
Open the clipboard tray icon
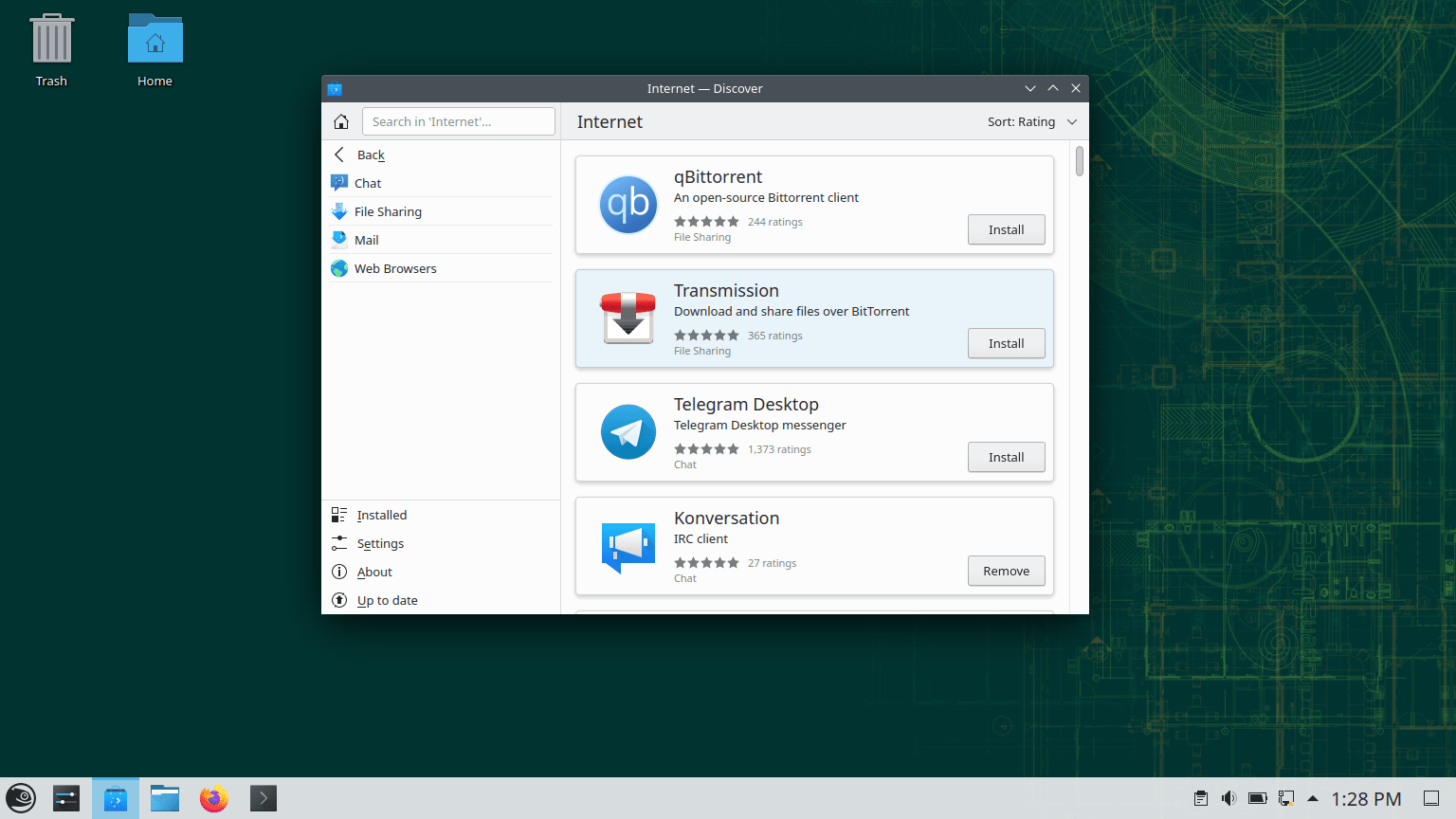(1201, 798)
